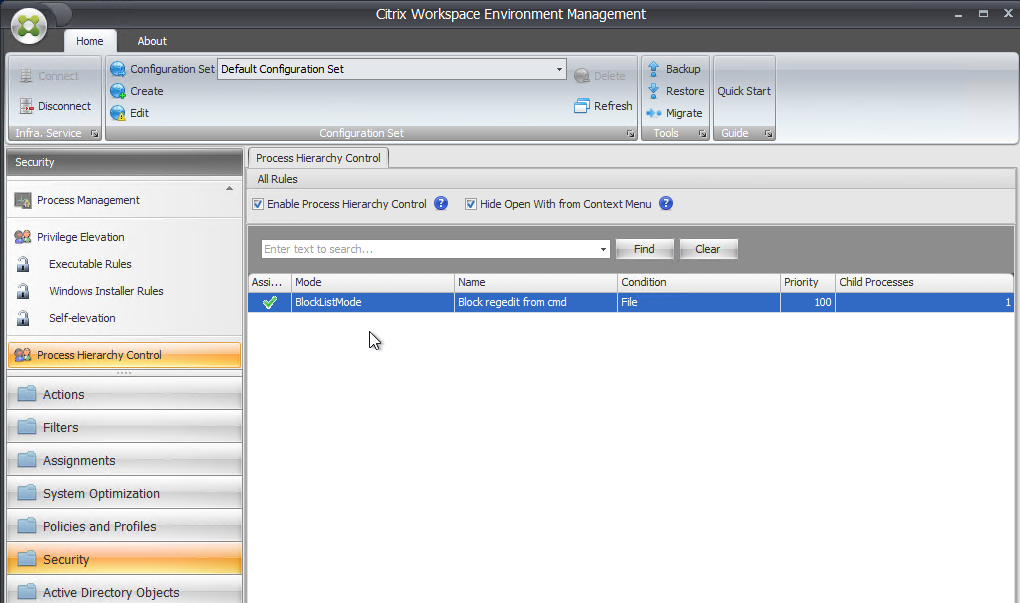Click the Create configuration set icon

point(118,91)
